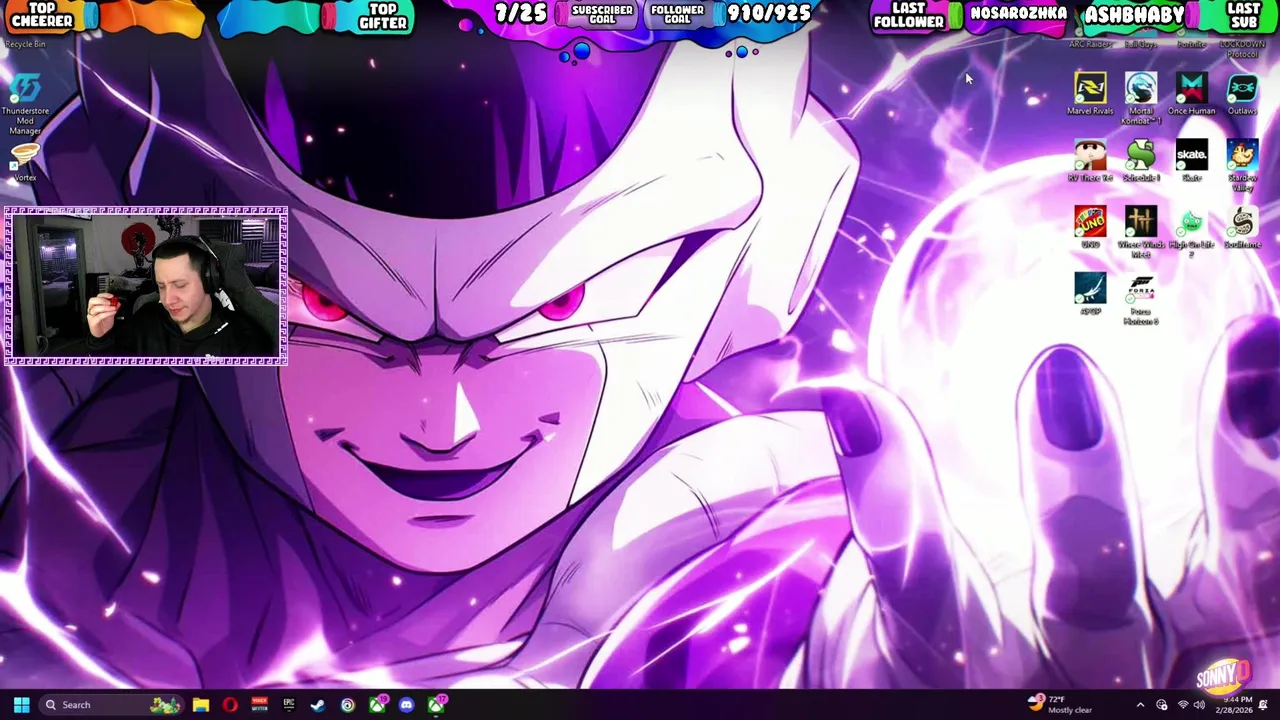The width and height of the screenshot is (1280, 720).
Task: Select the desktop icon left of Forza Horizon
Action: coord(1090,295)
